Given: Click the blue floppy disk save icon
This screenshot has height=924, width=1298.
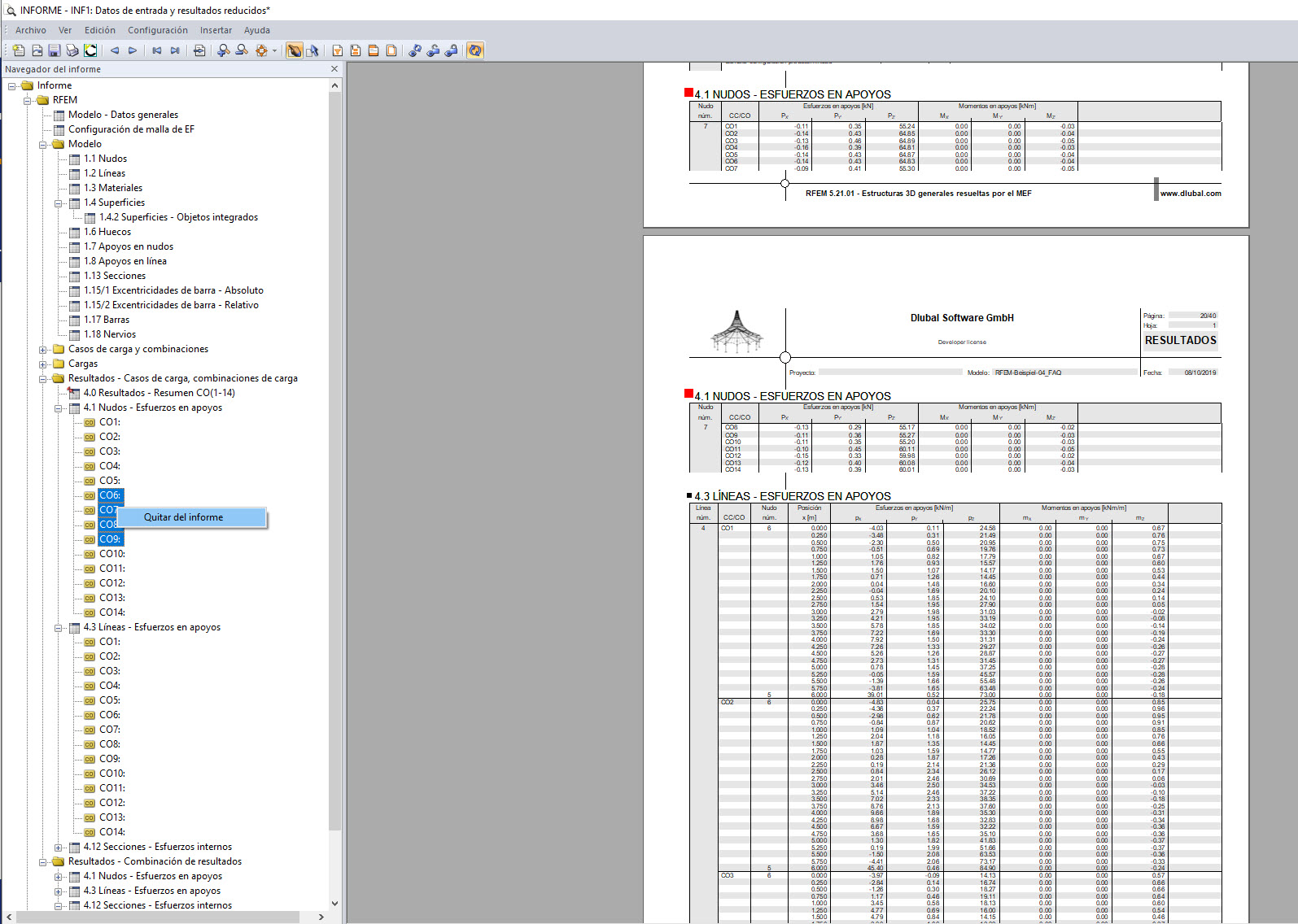Looking at the screenshot, I should 55,50.
